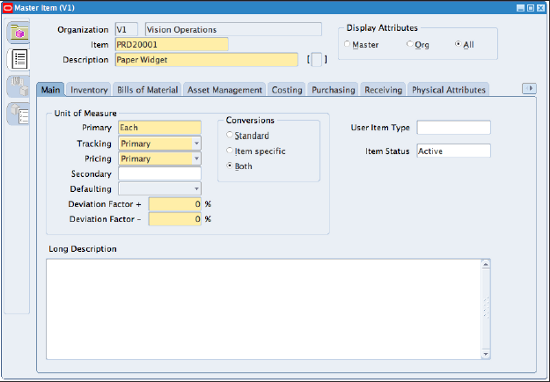The height and width of the screenshot is (382, 550).
Task: Switch to the Inventory tab
Action: coord(89,90)
